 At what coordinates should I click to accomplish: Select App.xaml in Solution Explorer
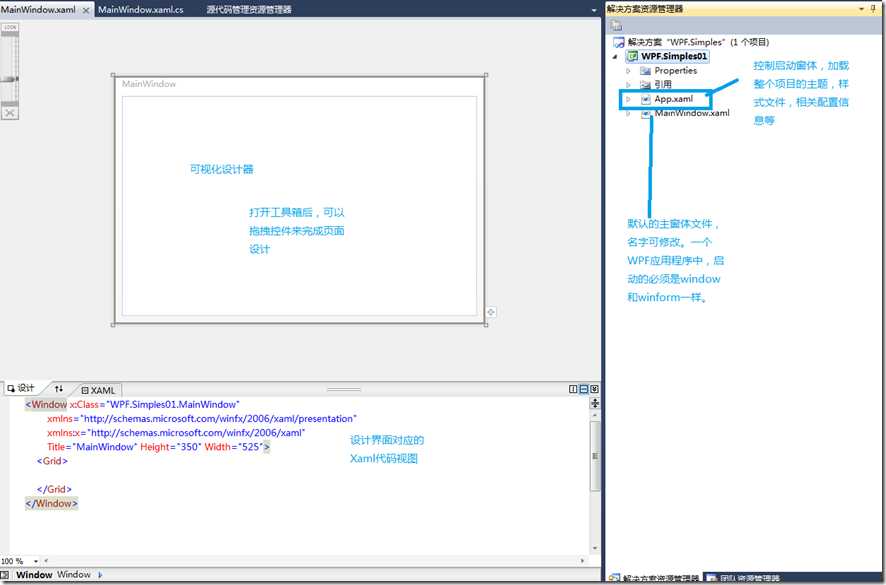click(674, 99)
